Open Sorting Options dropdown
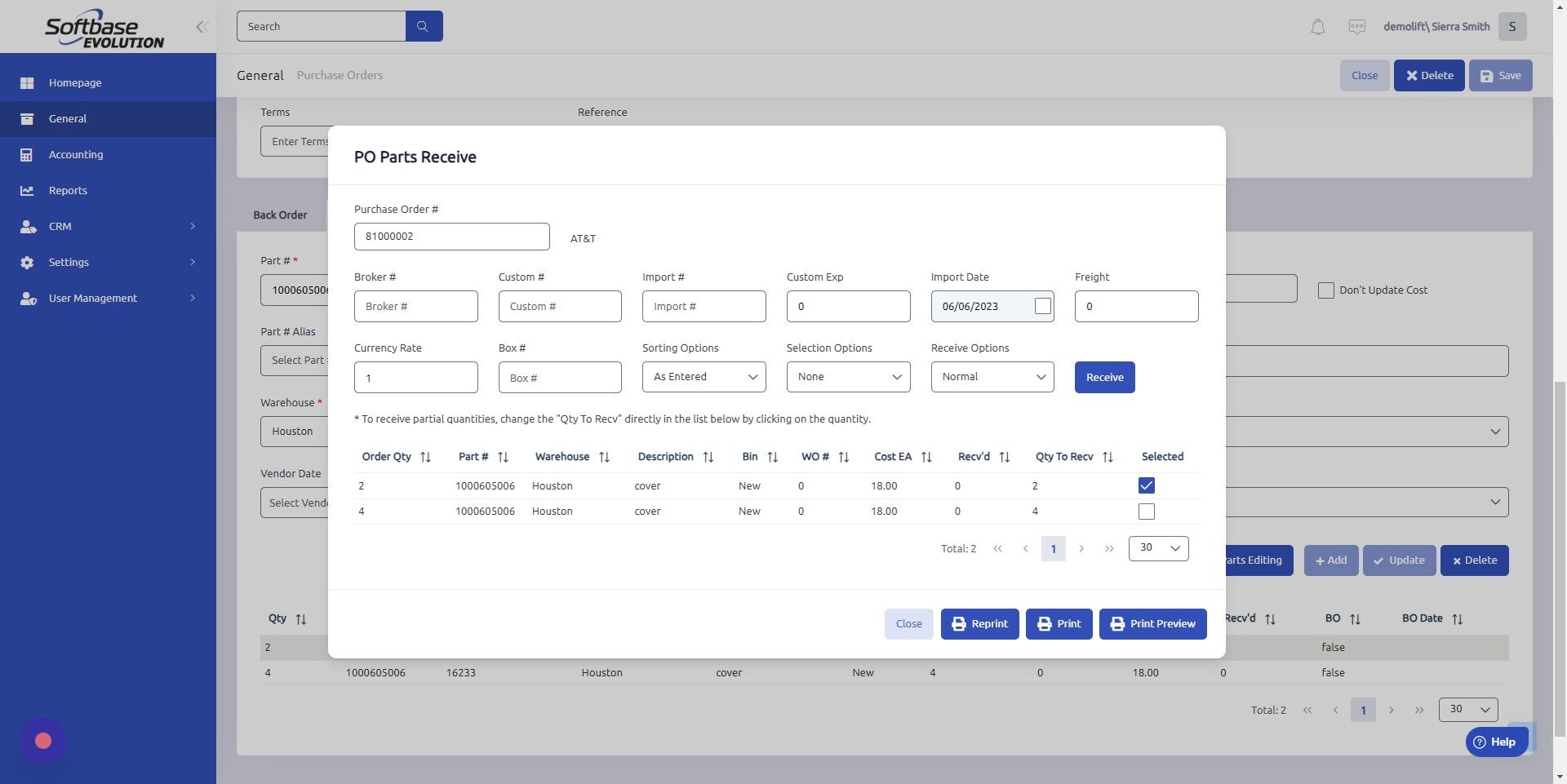The image size is (1567, 784). click(x=704, y=377)
